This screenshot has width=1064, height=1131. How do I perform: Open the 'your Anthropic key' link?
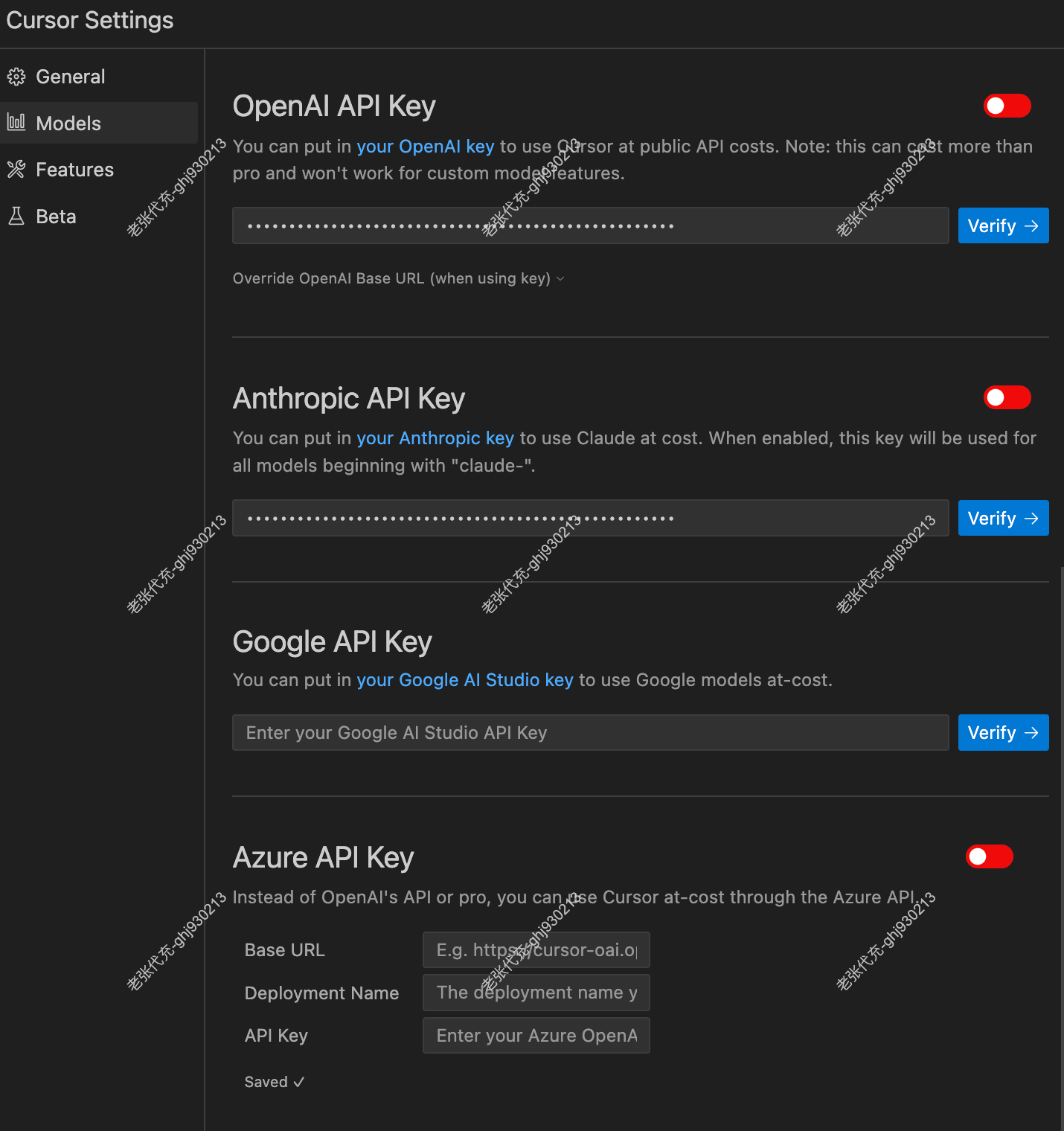click(435, 438)
